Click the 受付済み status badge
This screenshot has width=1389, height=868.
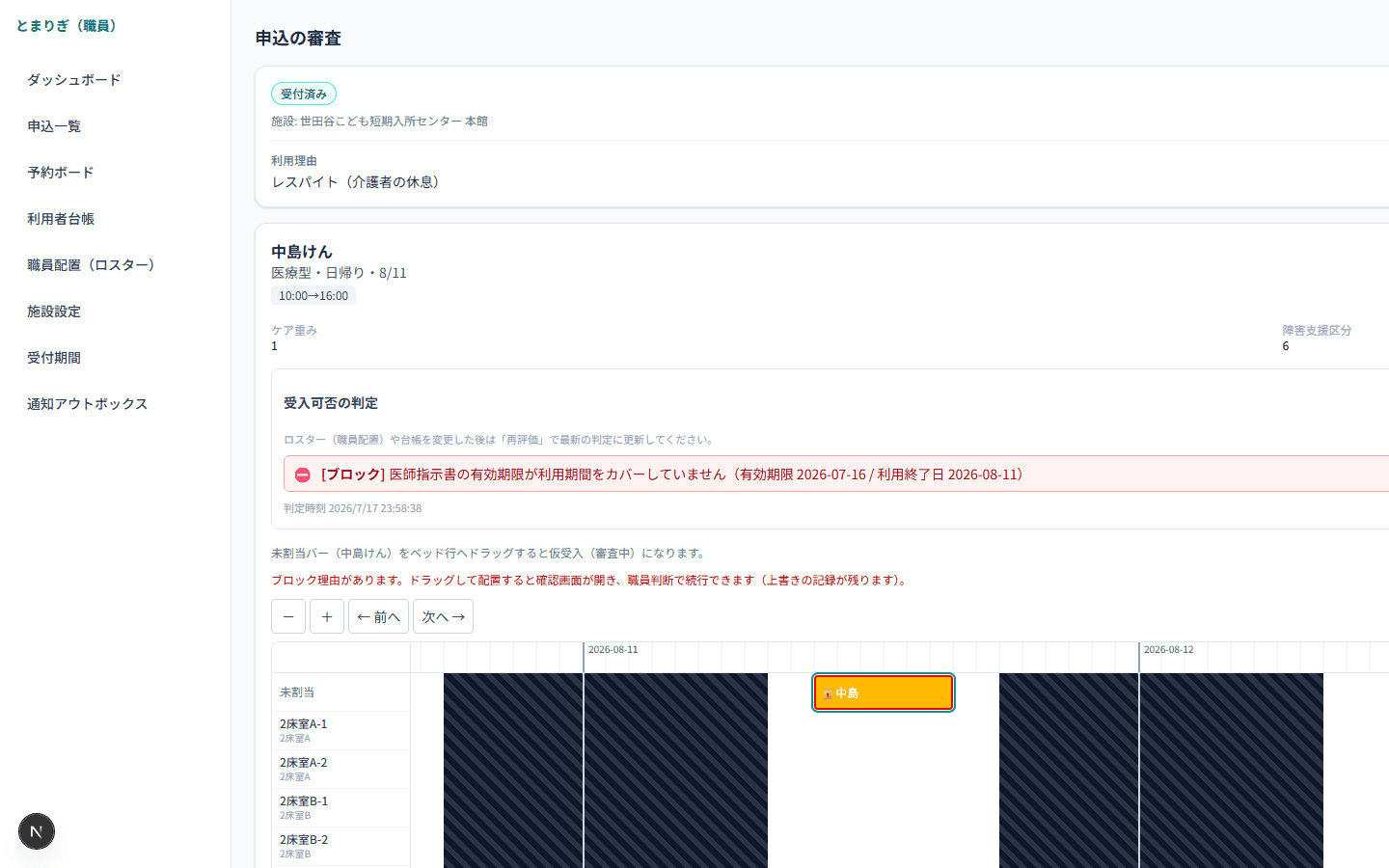304,94
